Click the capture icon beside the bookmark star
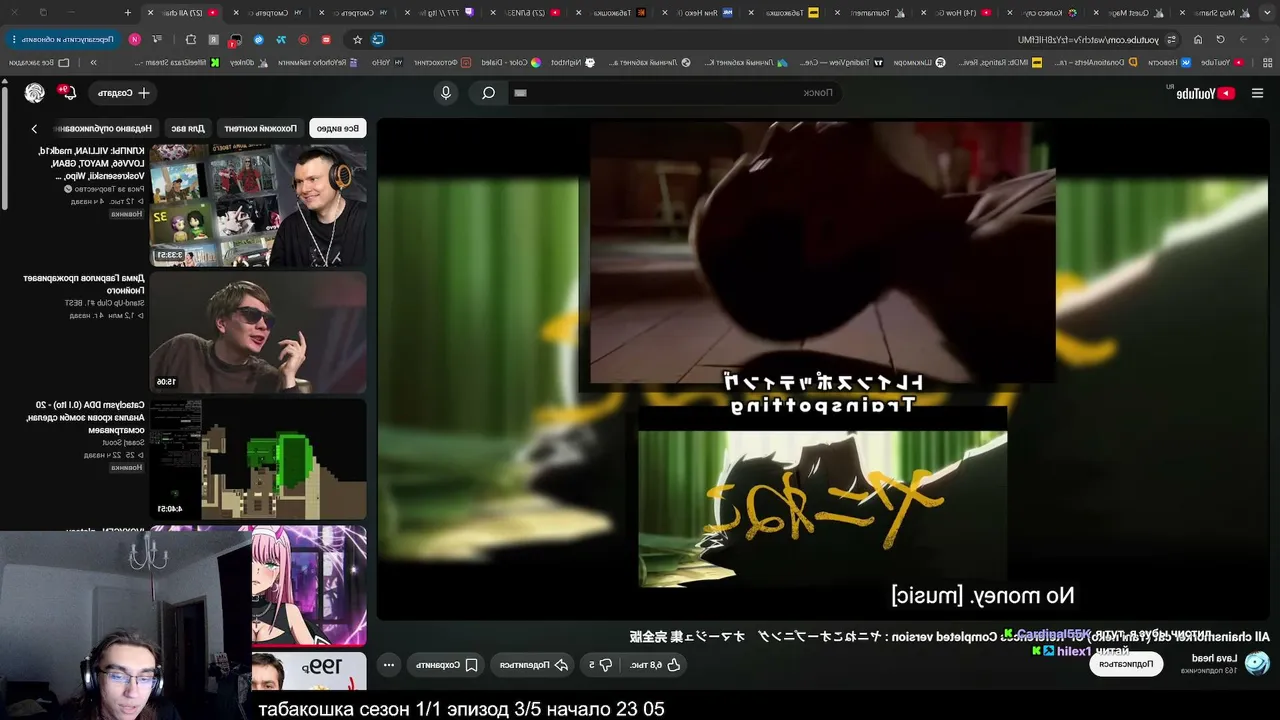The image size is (1280, 720). (377, 39)
